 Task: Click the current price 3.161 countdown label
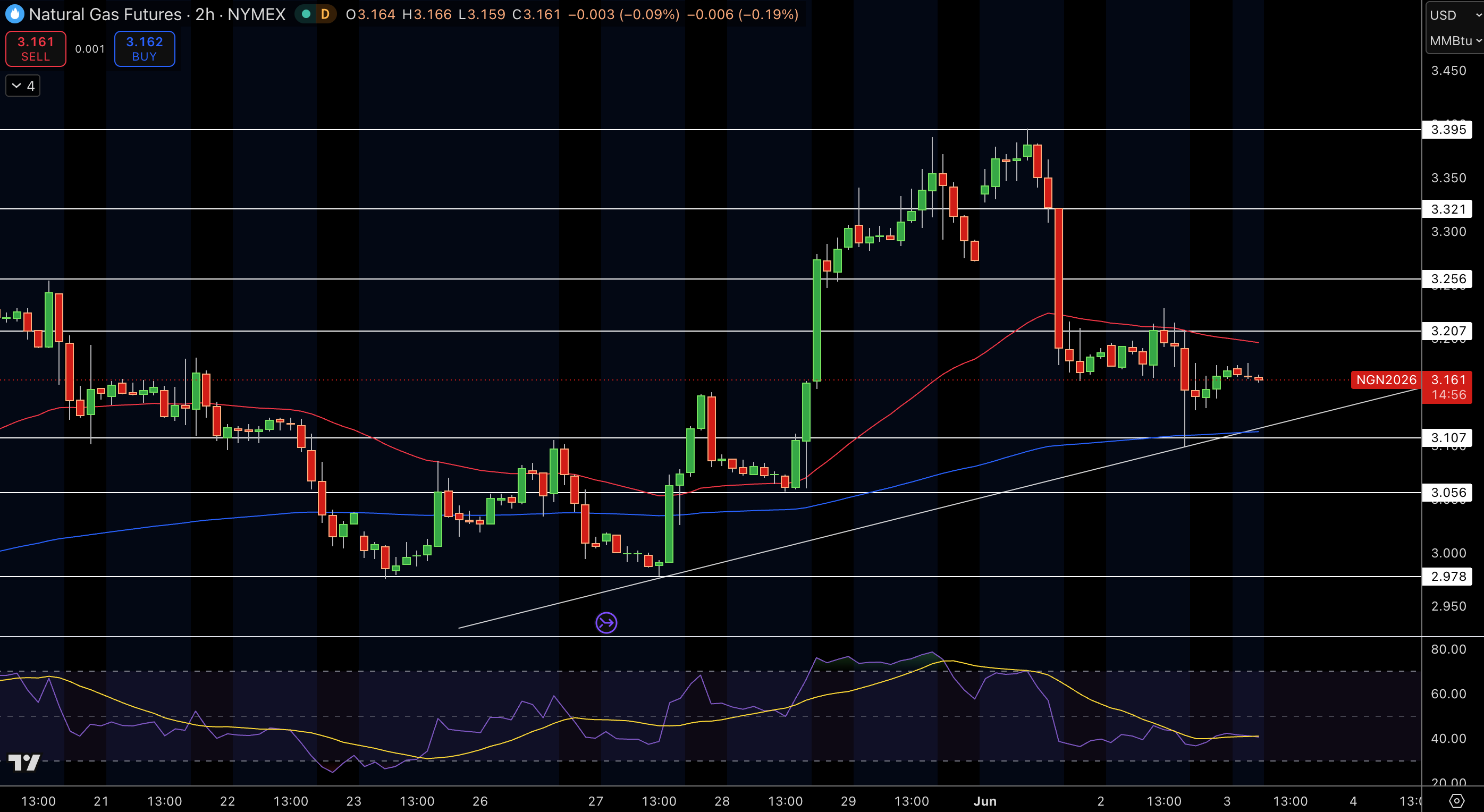pos(1448,387)
